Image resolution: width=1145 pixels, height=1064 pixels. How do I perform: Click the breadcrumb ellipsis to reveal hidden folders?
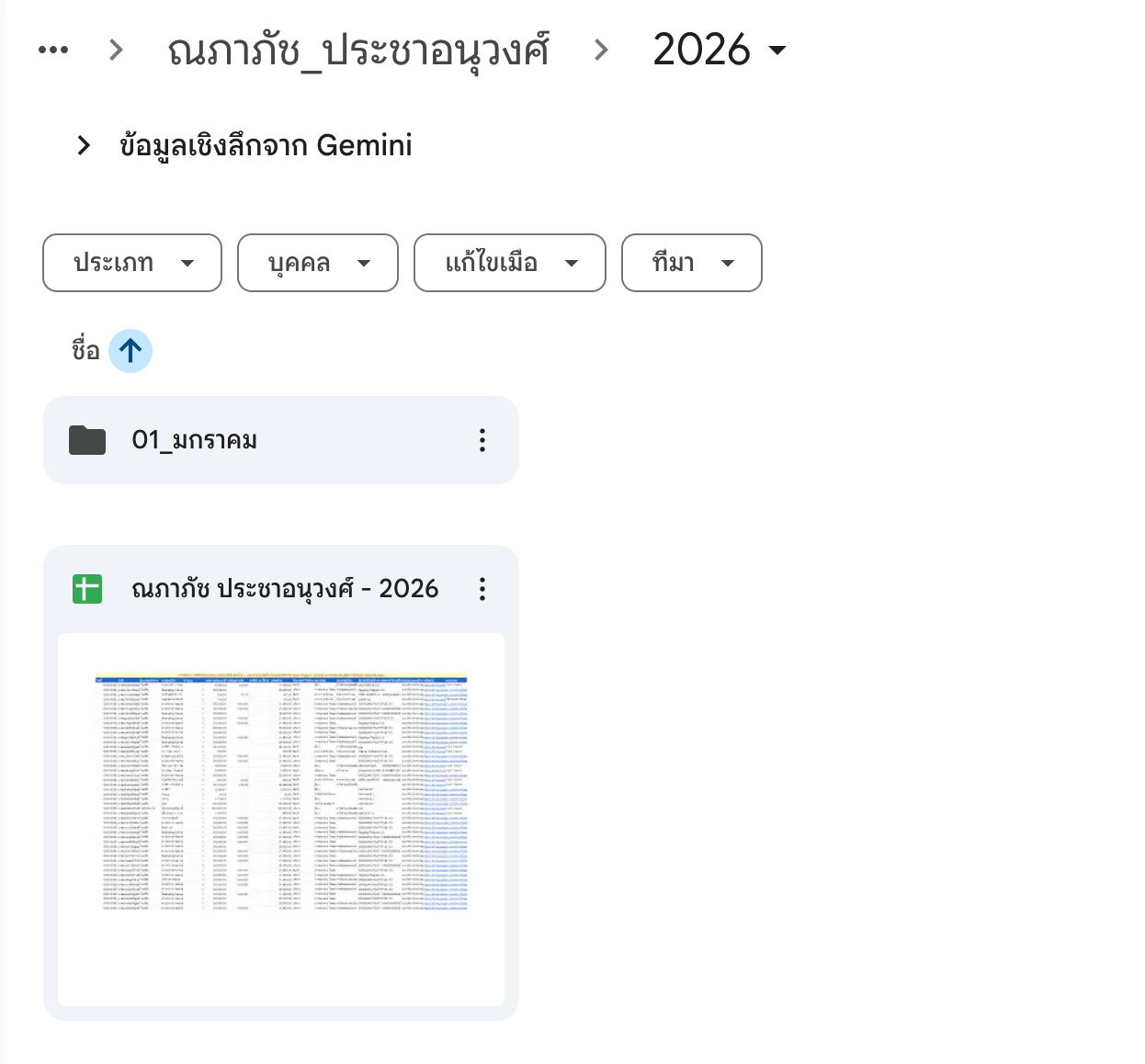53,50
